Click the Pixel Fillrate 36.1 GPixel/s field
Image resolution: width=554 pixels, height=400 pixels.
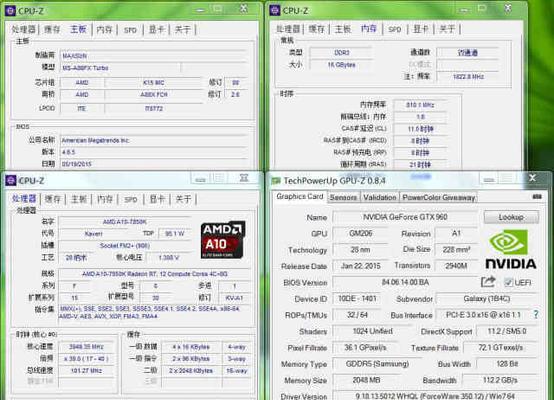365,348
